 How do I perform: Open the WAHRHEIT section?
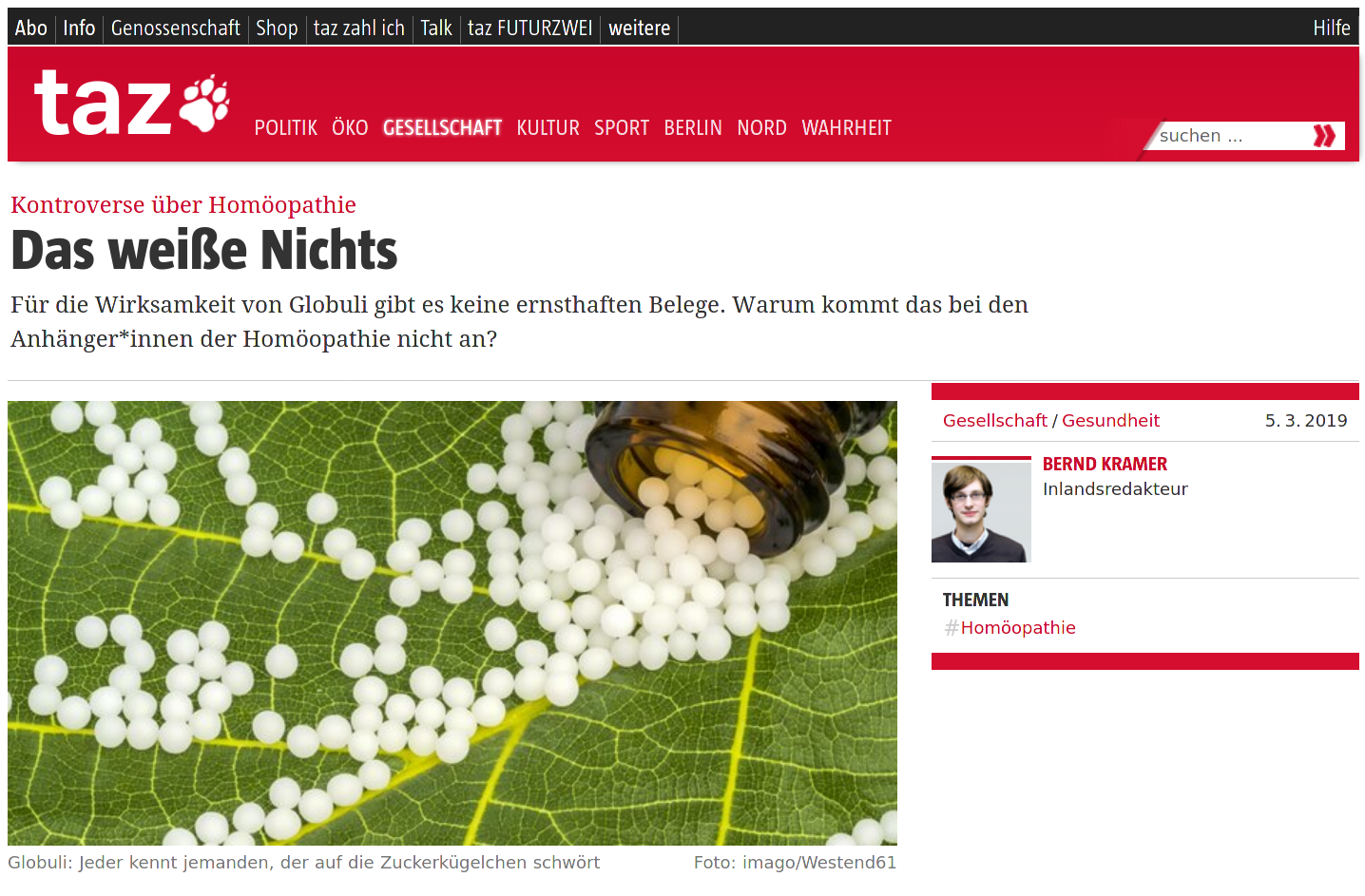pos(847,127)
